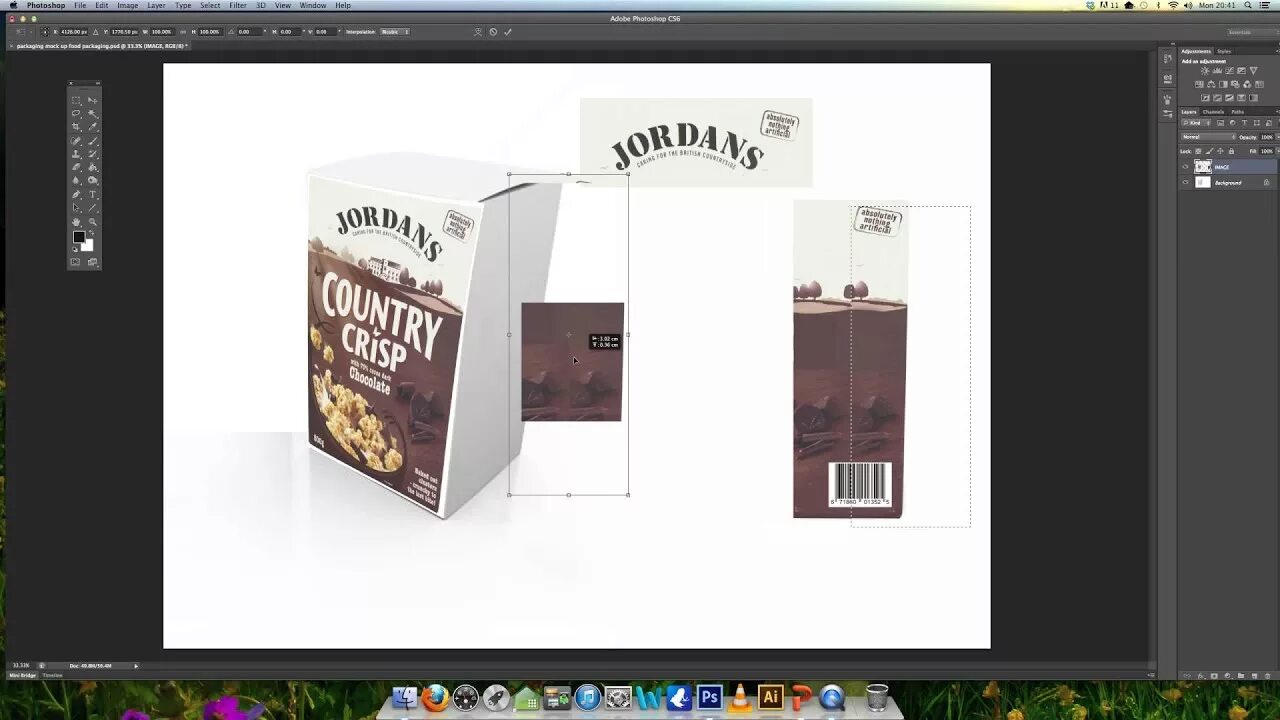The height and width of the screenshot is (720, 1280).
Task: Select the Pen tool
Action: click(76, 194)
